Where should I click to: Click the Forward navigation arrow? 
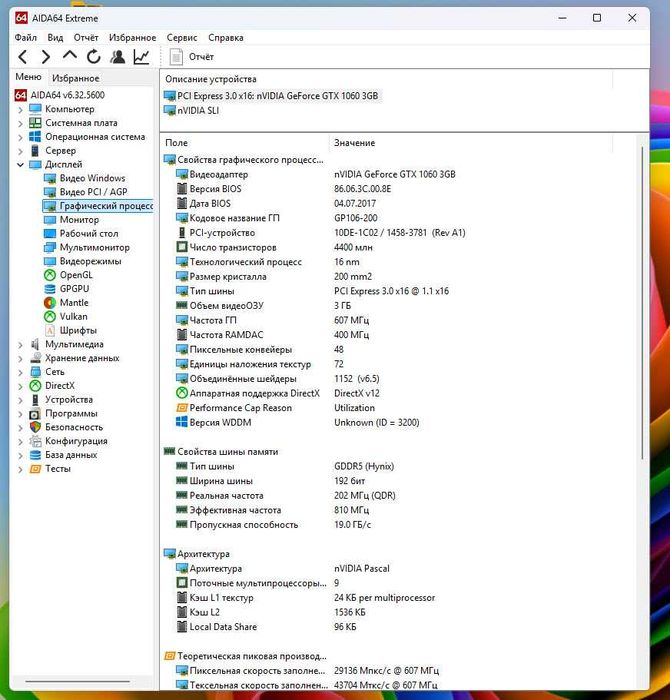pos(46,57)
